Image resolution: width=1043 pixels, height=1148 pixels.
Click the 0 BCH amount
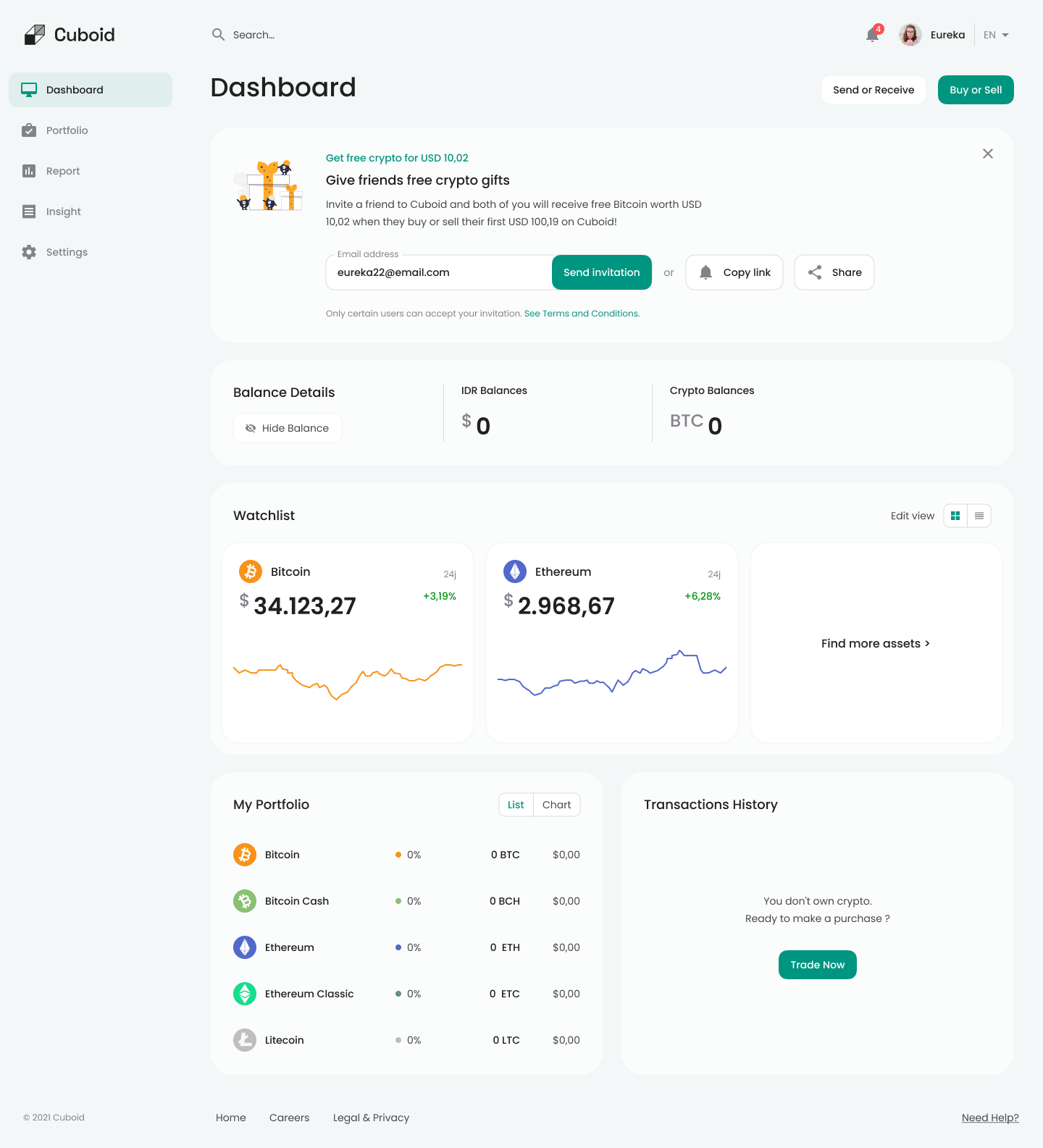tap(505, 901)
